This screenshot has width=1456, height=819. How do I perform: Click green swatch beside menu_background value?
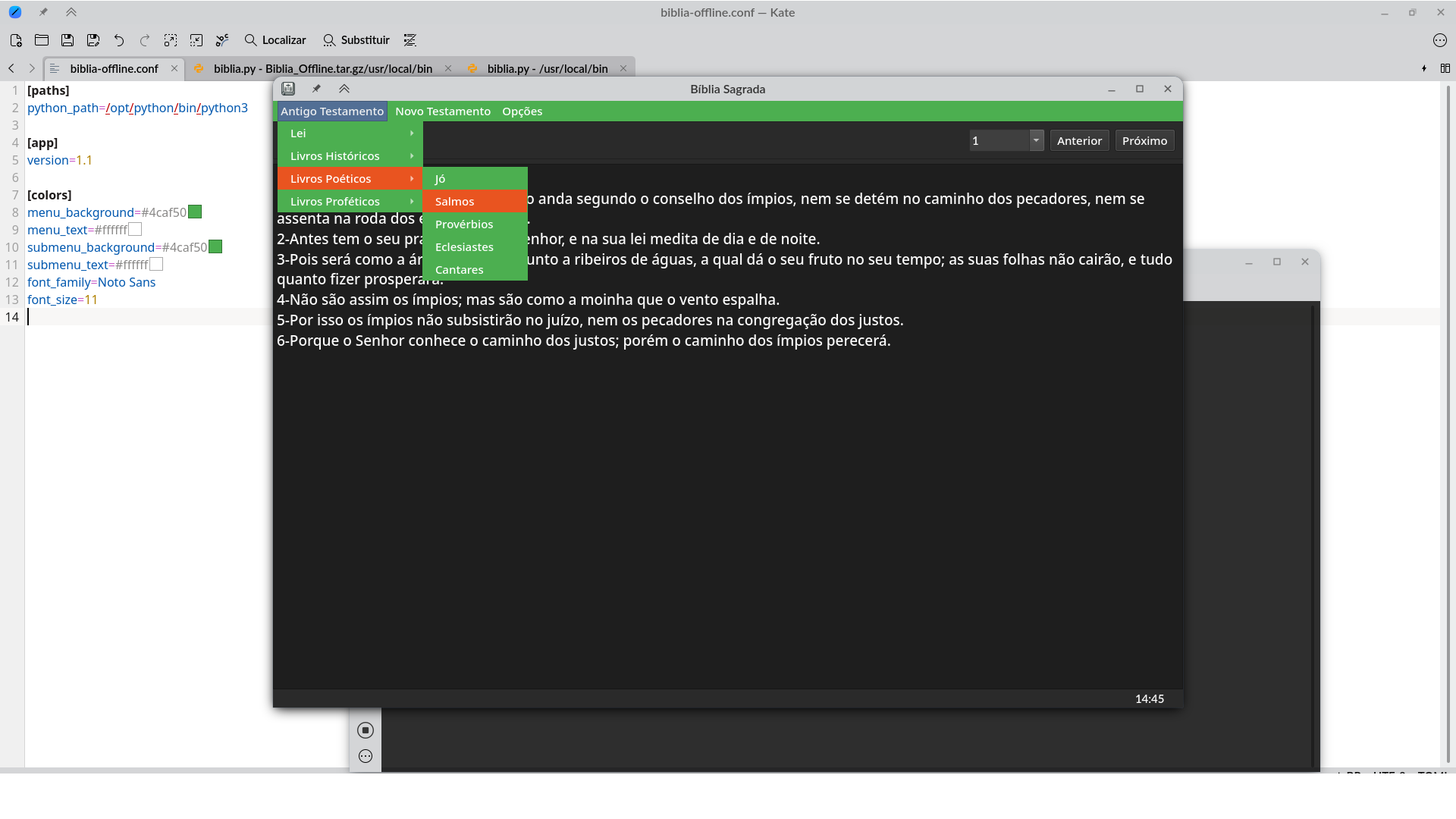[195, 212]
